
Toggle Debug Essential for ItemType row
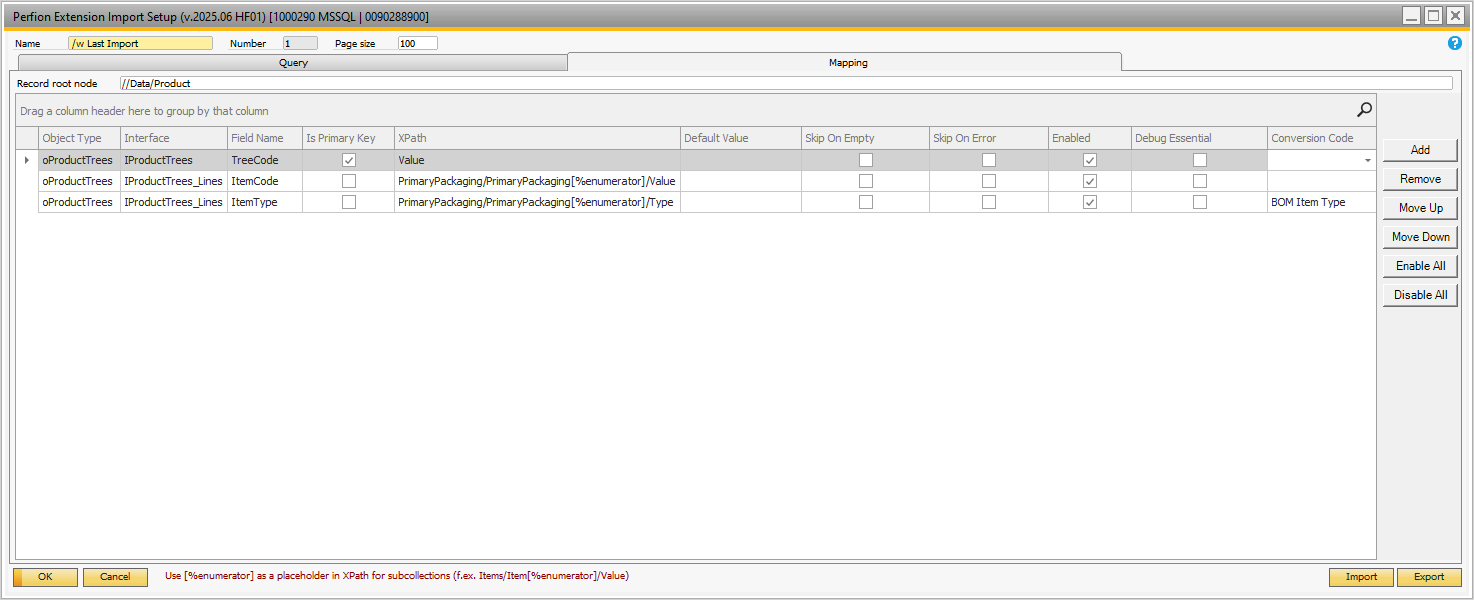click(1200, 202)
